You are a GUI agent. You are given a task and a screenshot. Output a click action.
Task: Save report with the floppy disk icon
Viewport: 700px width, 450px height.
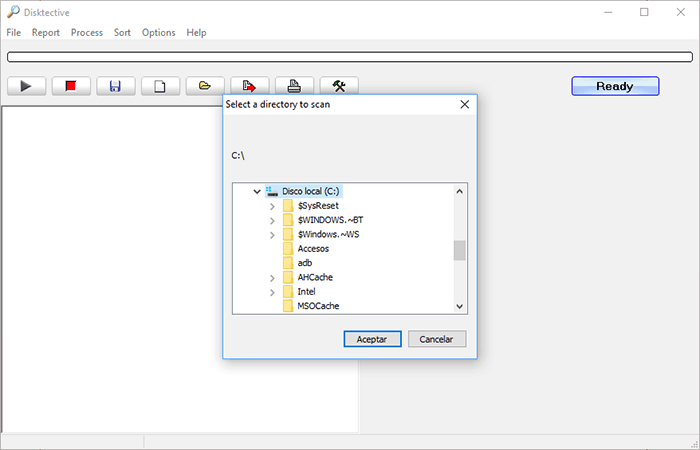116,86
